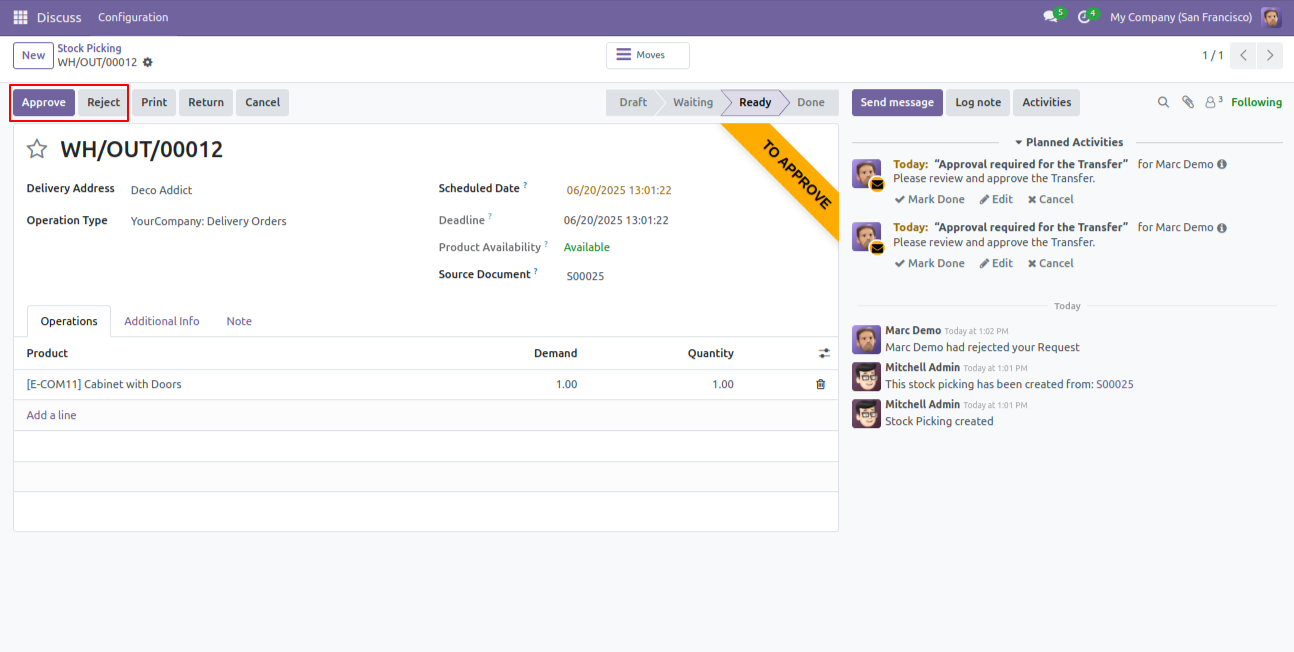Select the Done status stage
The width and height of the screenshot is (1294, 652).
811,102
